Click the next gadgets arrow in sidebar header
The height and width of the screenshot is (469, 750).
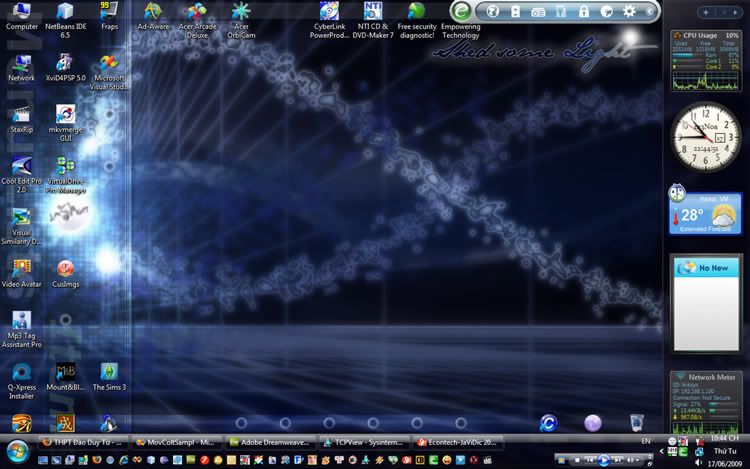click(x=738, y=12)
